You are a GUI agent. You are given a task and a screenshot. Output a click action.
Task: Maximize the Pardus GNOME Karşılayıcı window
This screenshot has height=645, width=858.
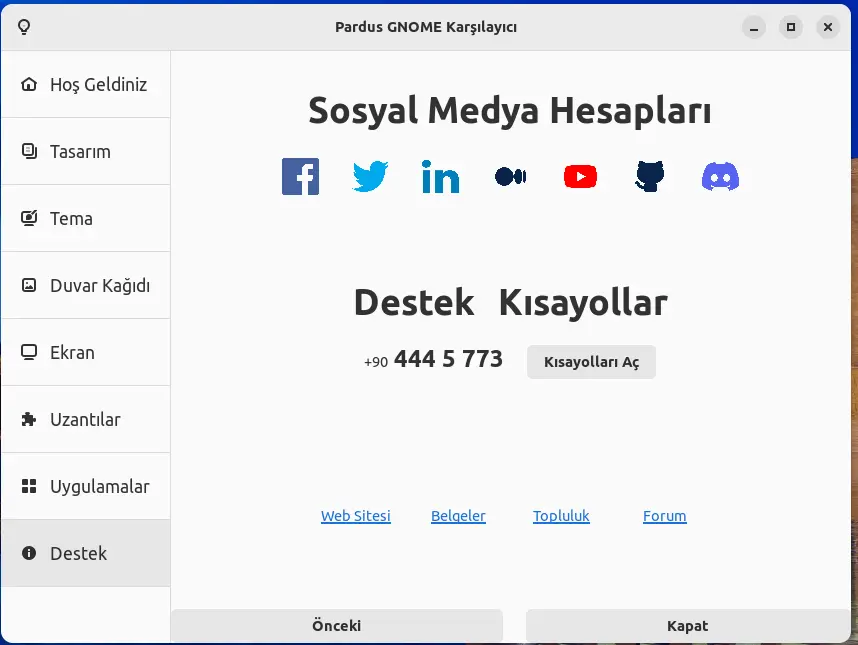[791, 27]
